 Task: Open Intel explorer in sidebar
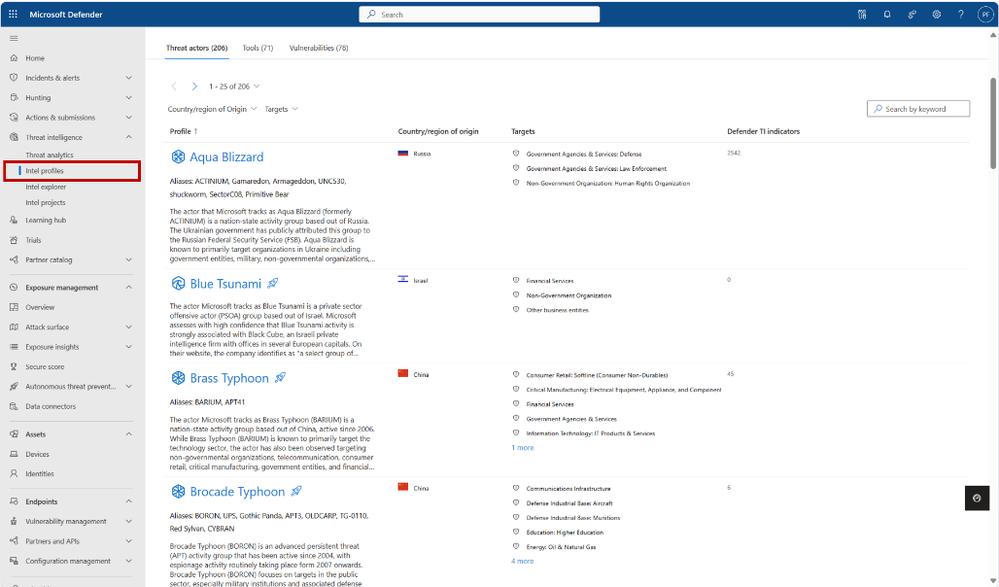point(46,187)
